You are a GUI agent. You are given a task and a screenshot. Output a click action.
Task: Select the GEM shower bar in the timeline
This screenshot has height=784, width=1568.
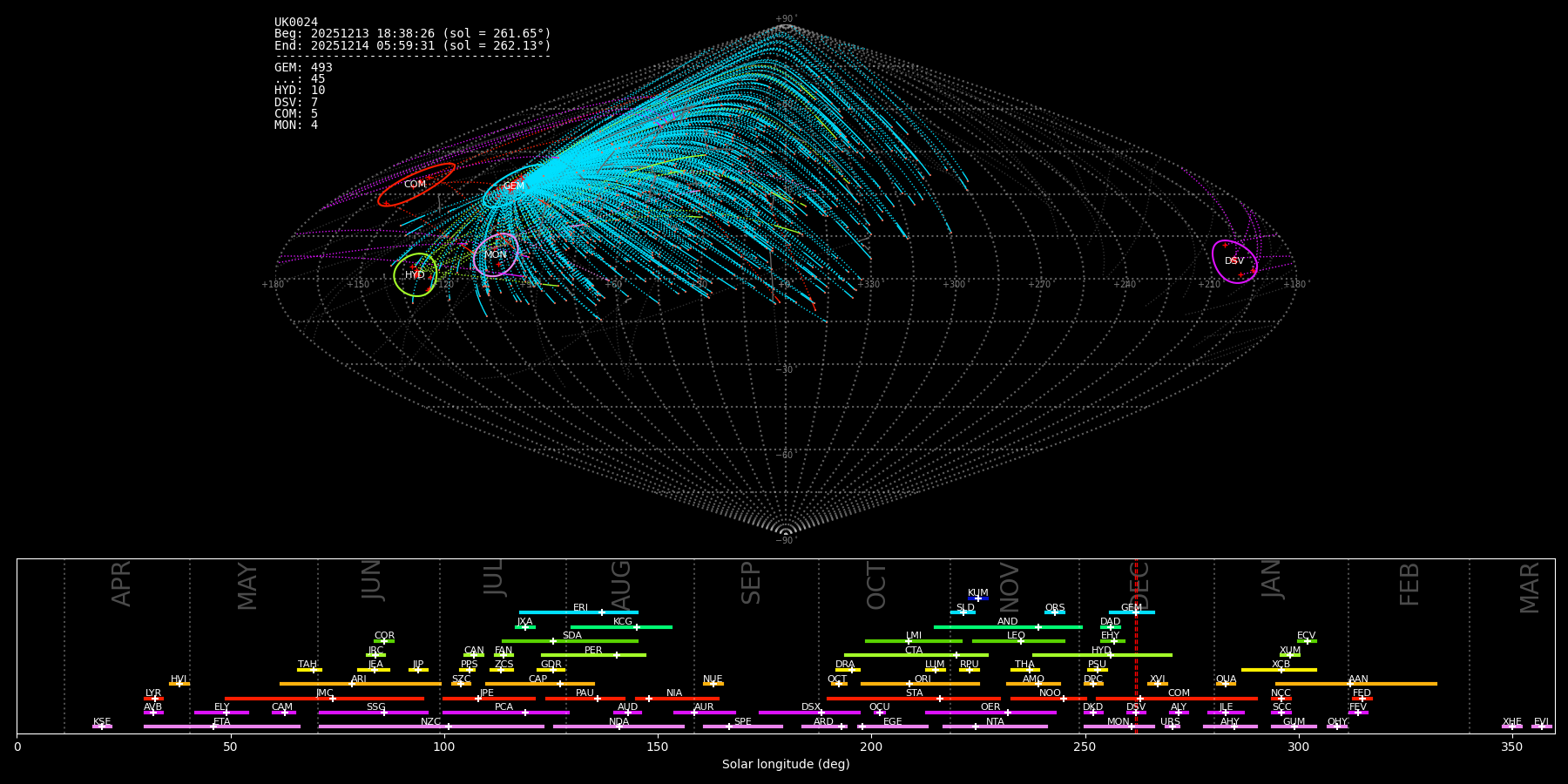1132,612
